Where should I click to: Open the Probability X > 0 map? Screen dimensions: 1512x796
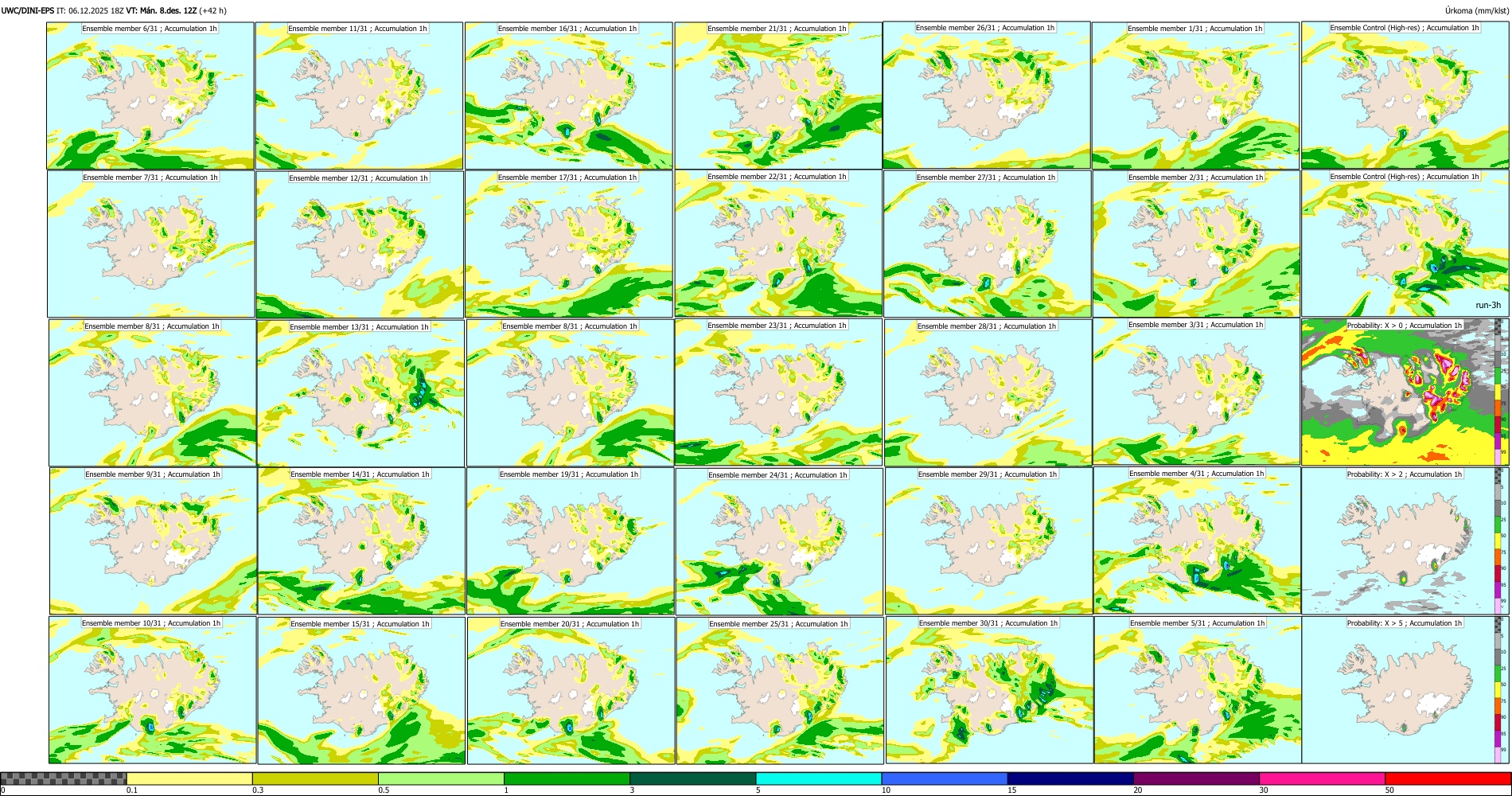[x=1405, y=392]
